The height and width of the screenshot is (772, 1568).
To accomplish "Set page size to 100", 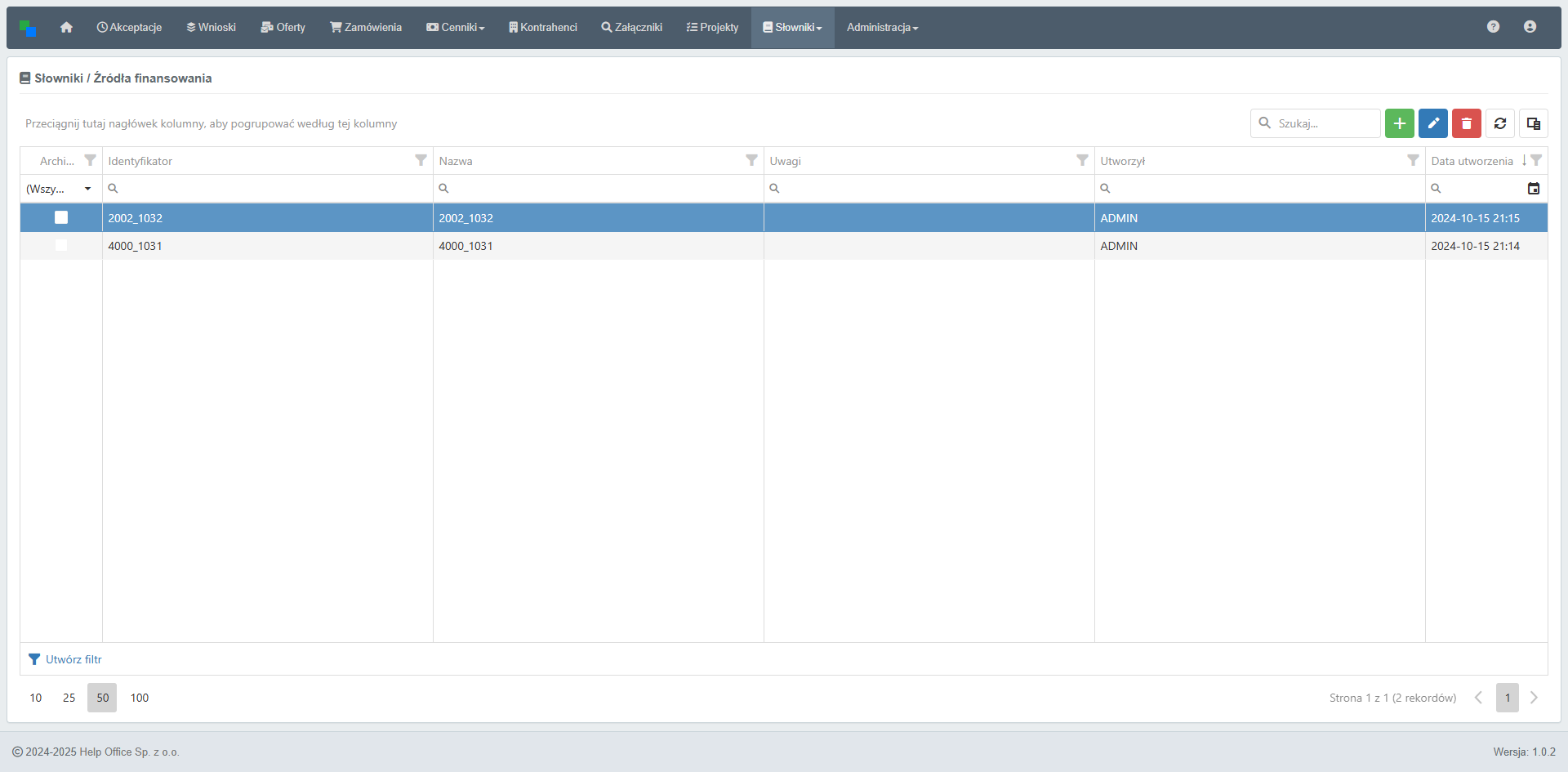I will [140, 698].
